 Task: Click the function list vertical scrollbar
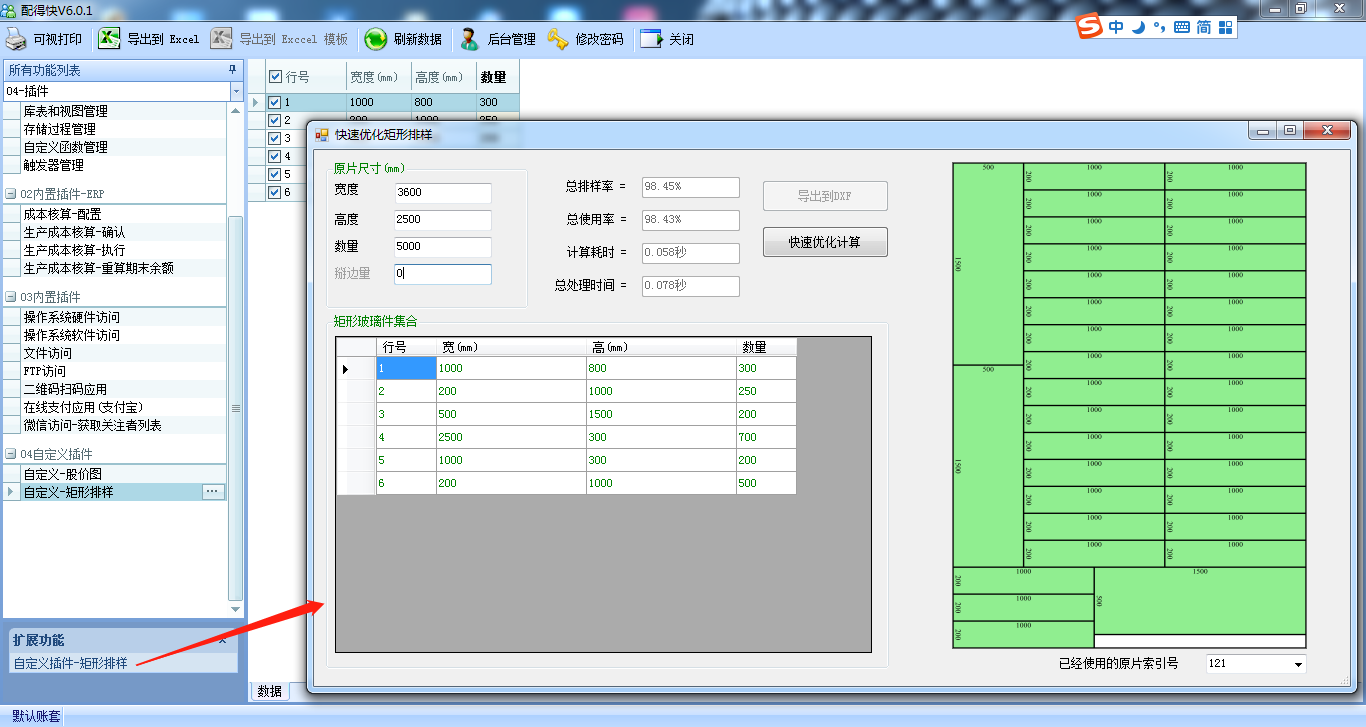click(236, 408)
